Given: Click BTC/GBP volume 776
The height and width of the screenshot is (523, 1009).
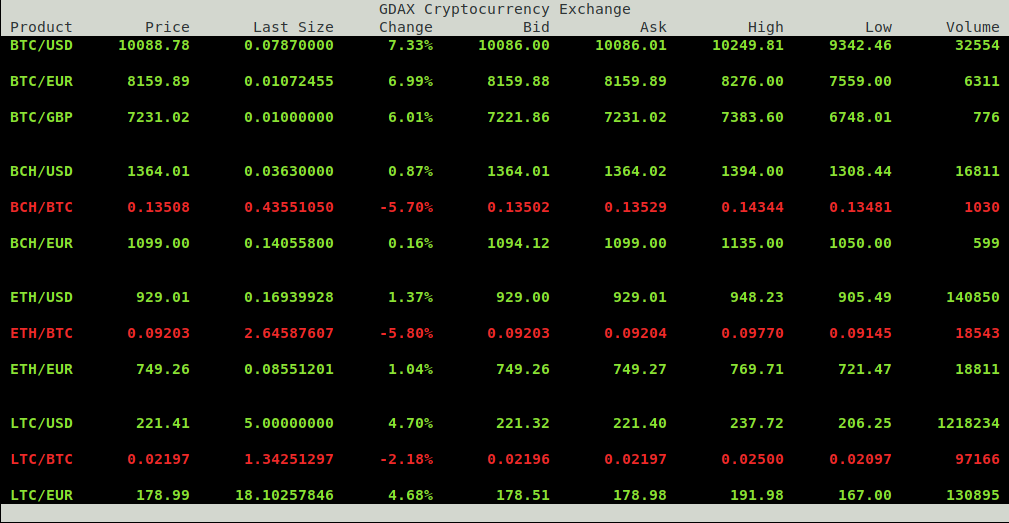Looking at the screenshot, I should (x=986, y=117).
